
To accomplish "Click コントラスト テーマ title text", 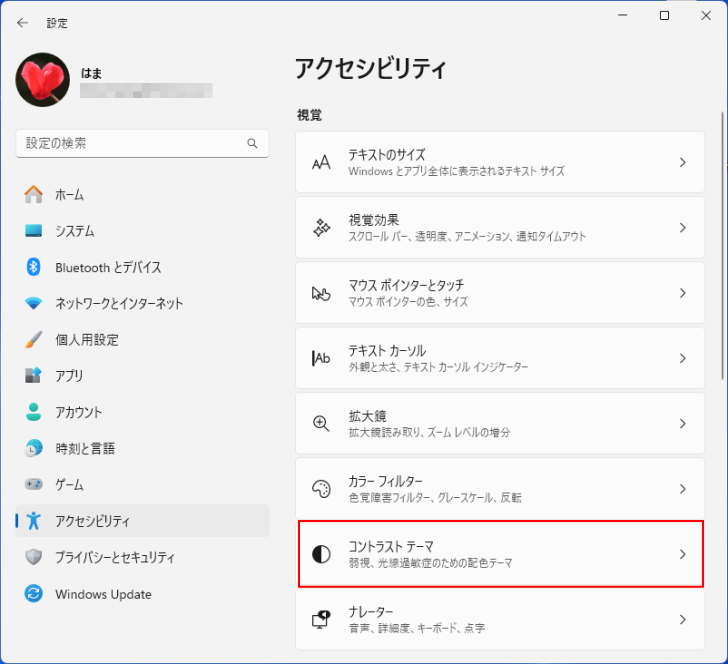I will point(391,547).
